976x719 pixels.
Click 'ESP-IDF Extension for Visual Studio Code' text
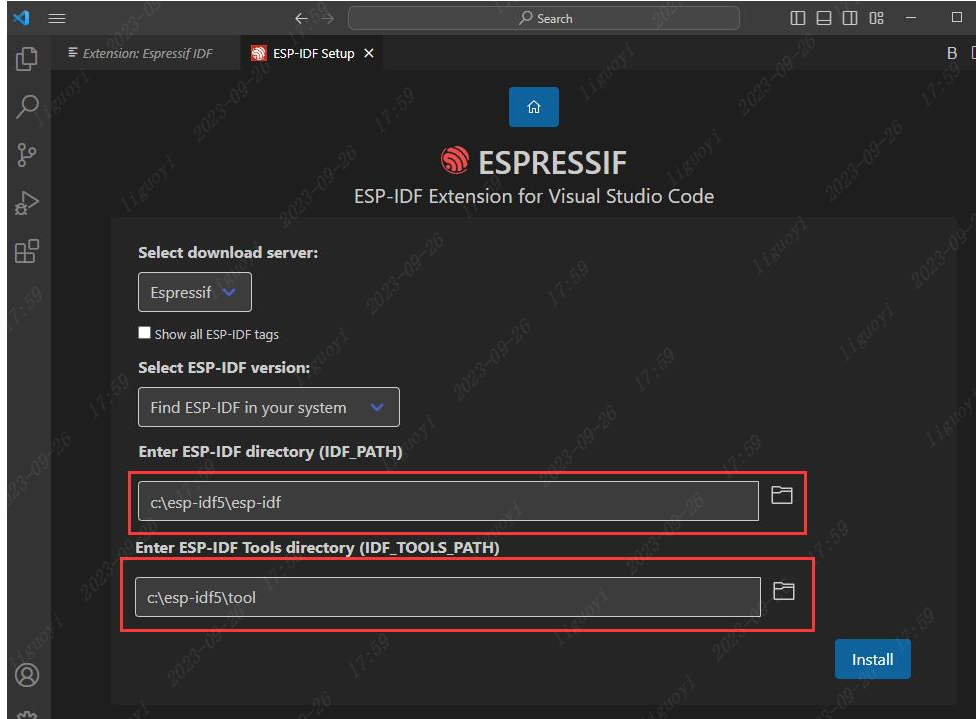[534, 197]
